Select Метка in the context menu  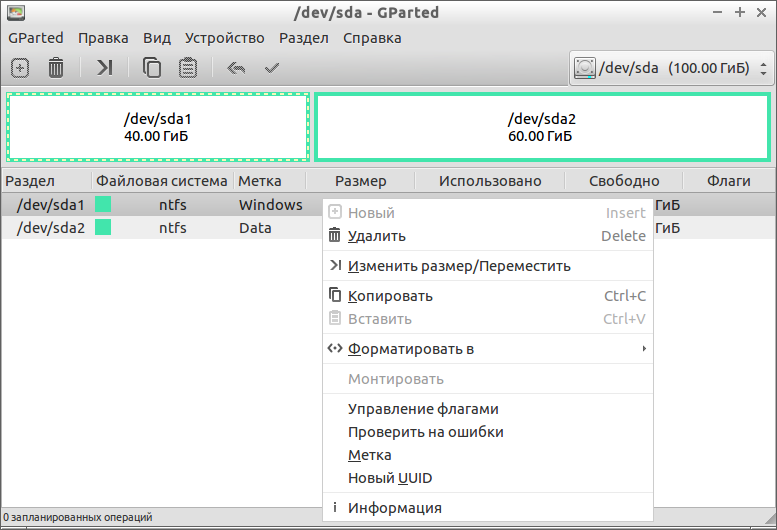point(488,455)
